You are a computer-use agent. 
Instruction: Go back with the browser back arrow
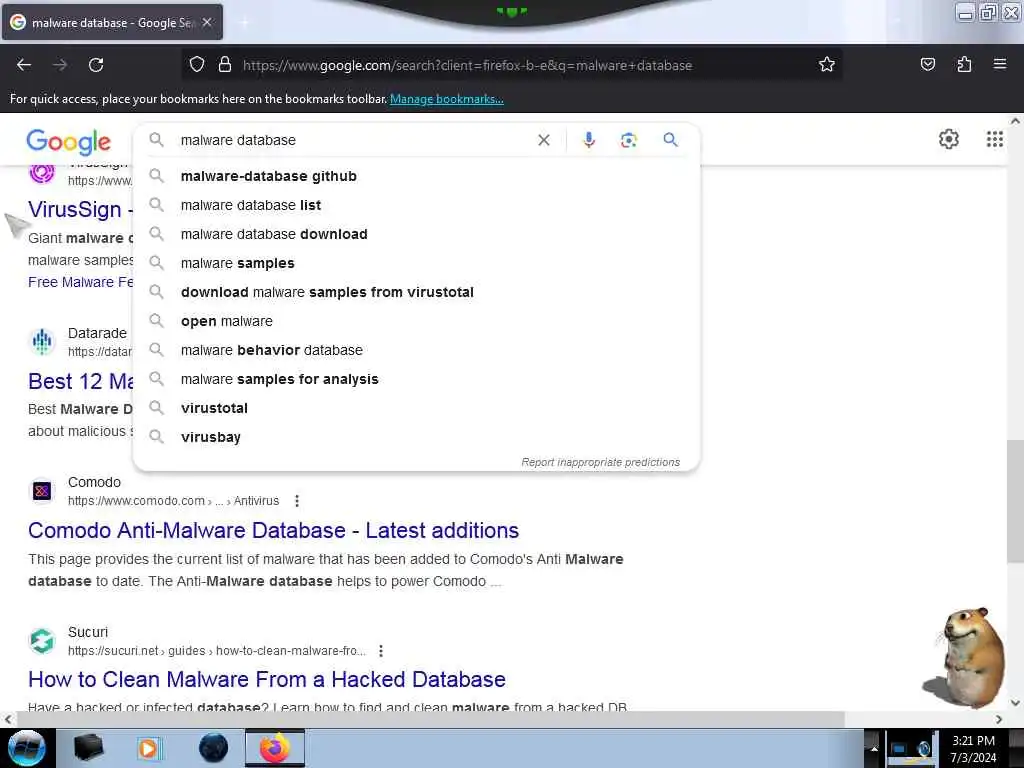point(24,65)
